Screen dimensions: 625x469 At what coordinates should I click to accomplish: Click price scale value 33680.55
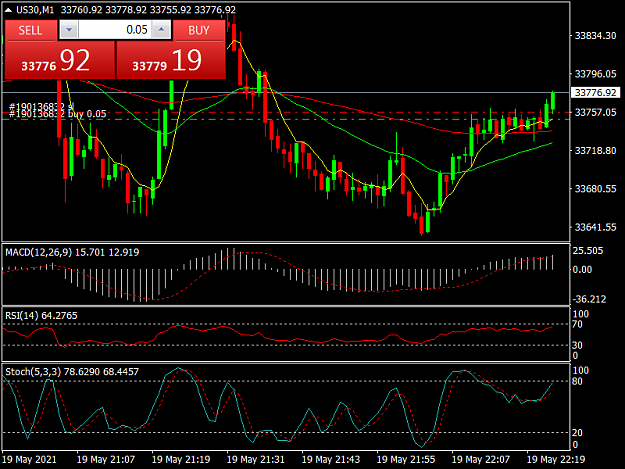pyautogui.click(x=595, y=189)
